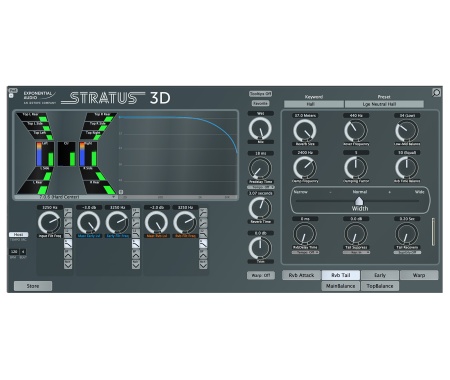Switch to the TopBalance tab
Viewport: 450px width, 380px height.
(380, 286)
